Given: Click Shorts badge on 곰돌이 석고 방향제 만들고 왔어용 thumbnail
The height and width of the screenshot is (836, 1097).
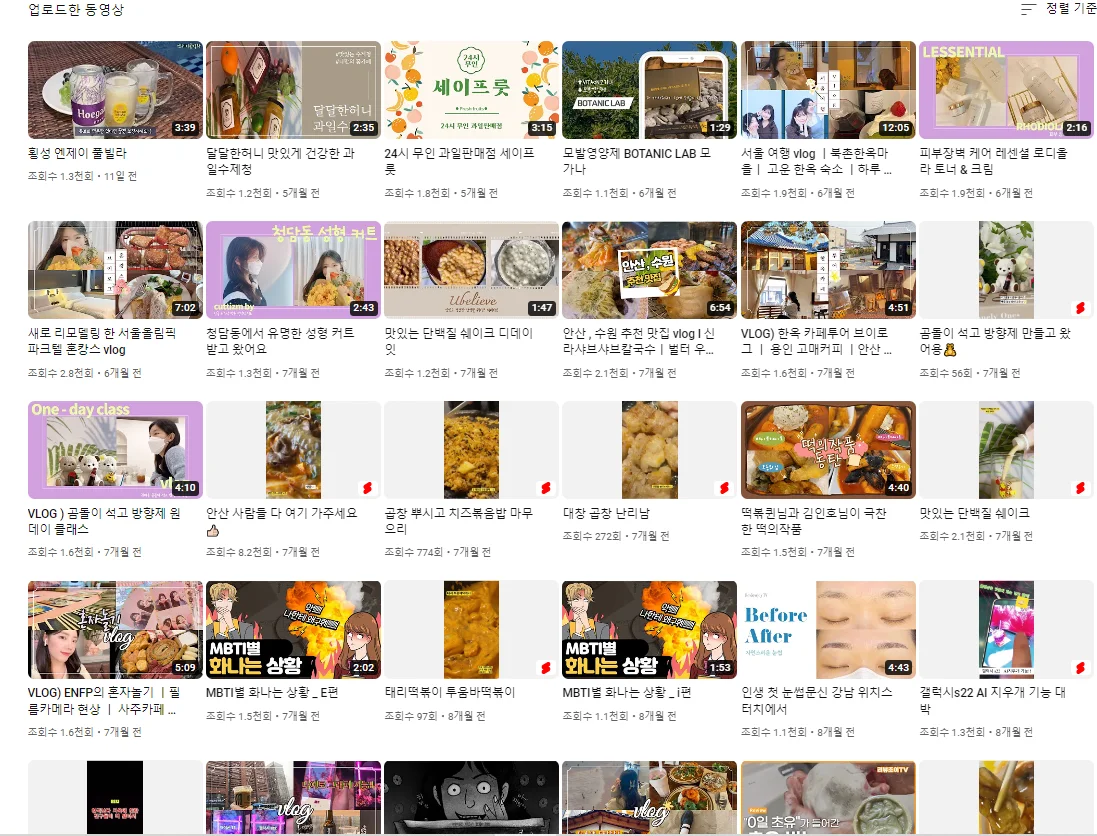Looking at the screenshot, I should pos(1080,308).
